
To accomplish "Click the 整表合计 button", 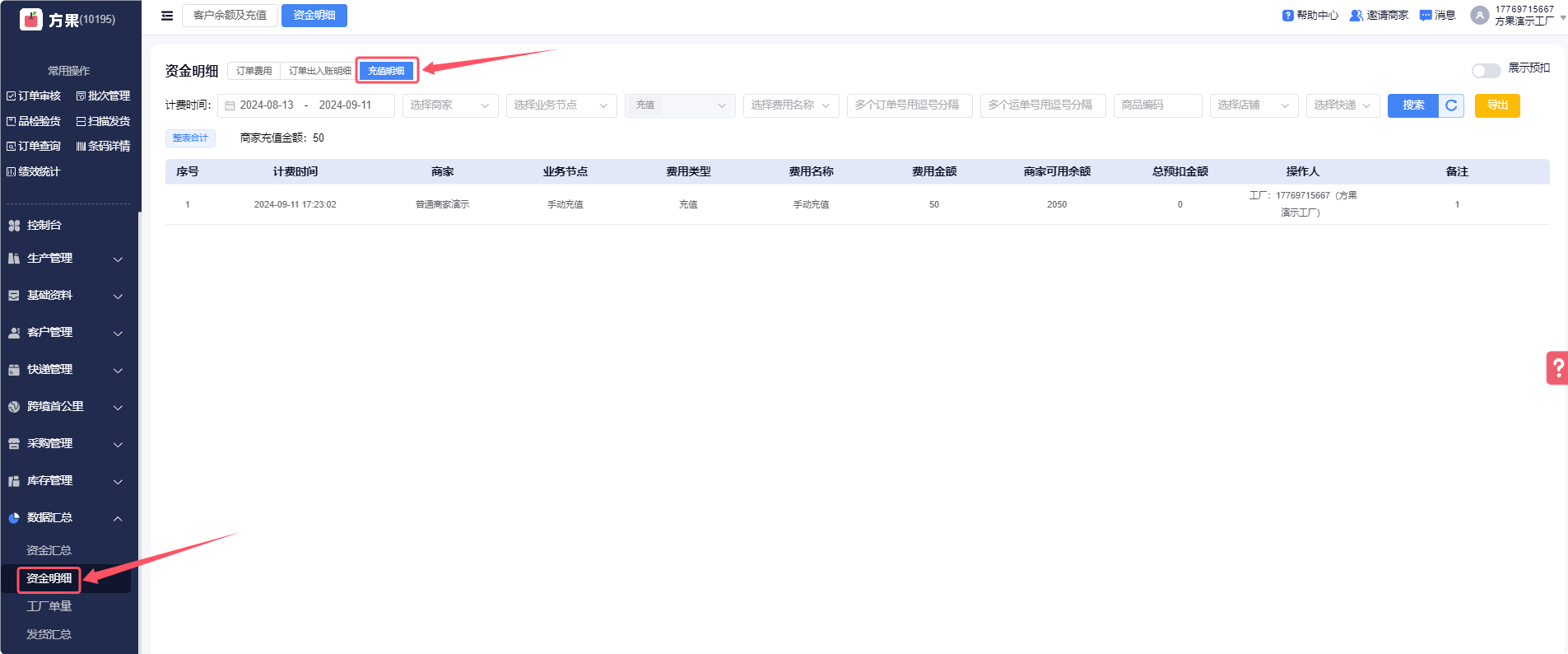I will tap(190, 138).
